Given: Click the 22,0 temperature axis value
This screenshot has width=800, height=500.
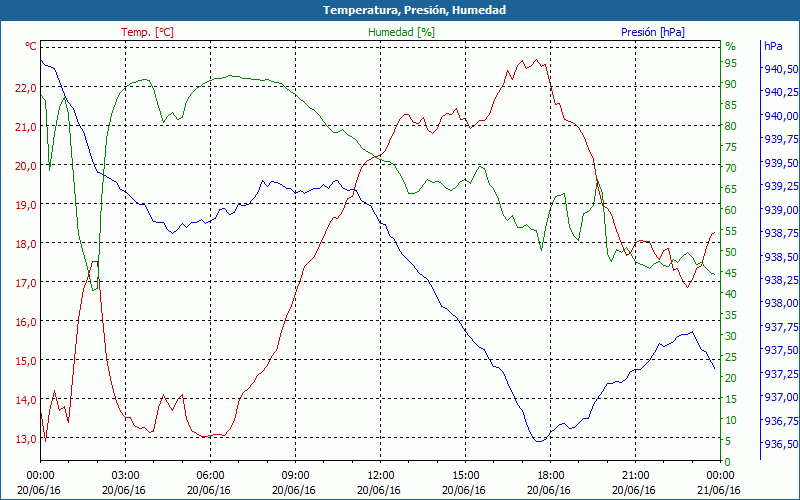Looking at the screenshot, I should click(x=26, y=88).
